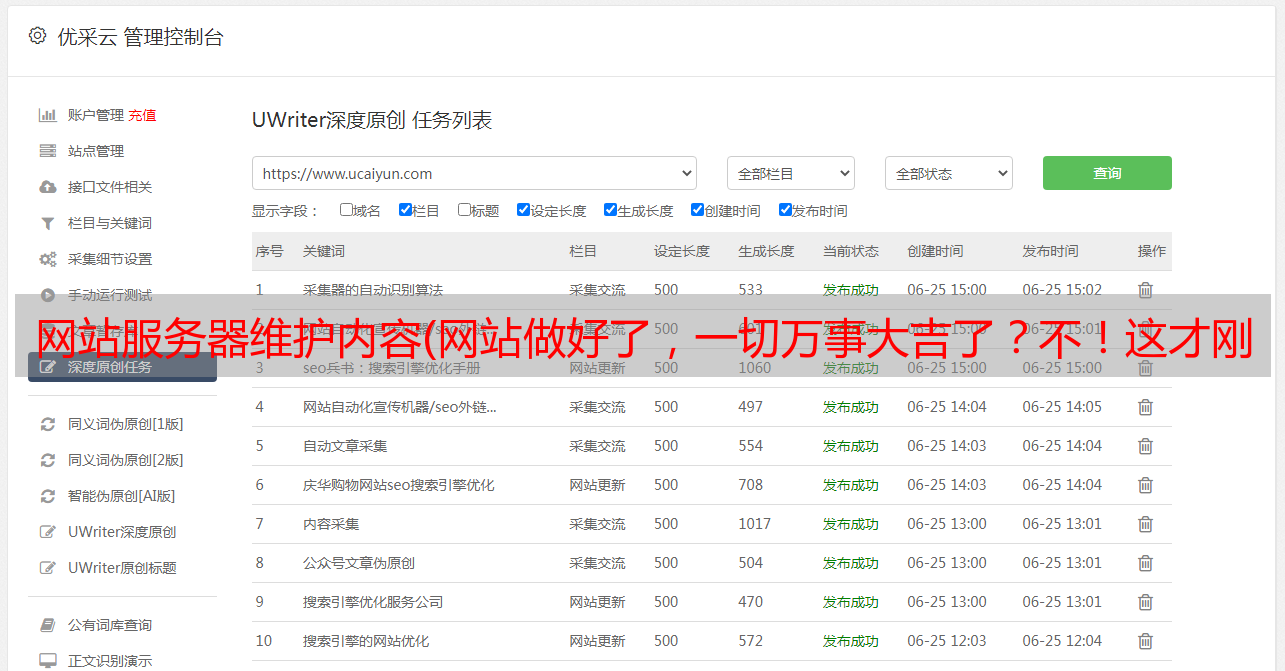Viewport: 1285px width, 671px height.
Task: Click the server icon next to 站点管理
Action: [x=47, y=151]
